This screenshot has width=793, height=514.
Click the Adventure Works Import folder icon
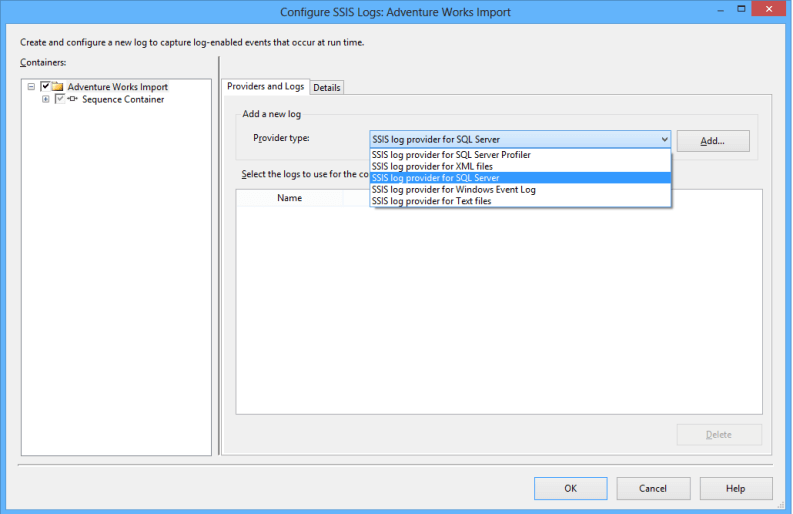[x=58, y=87]
